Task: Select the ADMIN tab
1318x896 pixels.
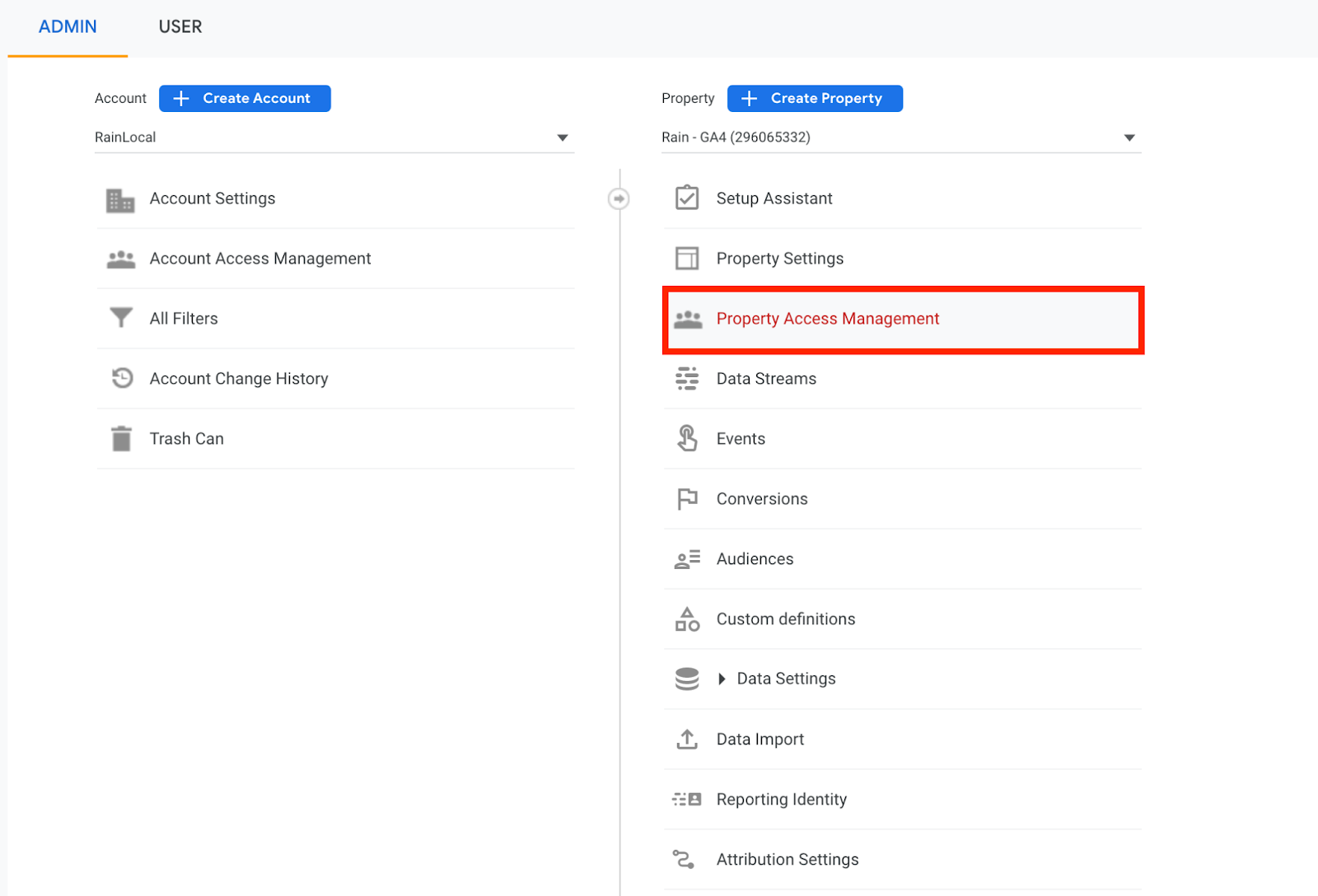Action: 68,27
